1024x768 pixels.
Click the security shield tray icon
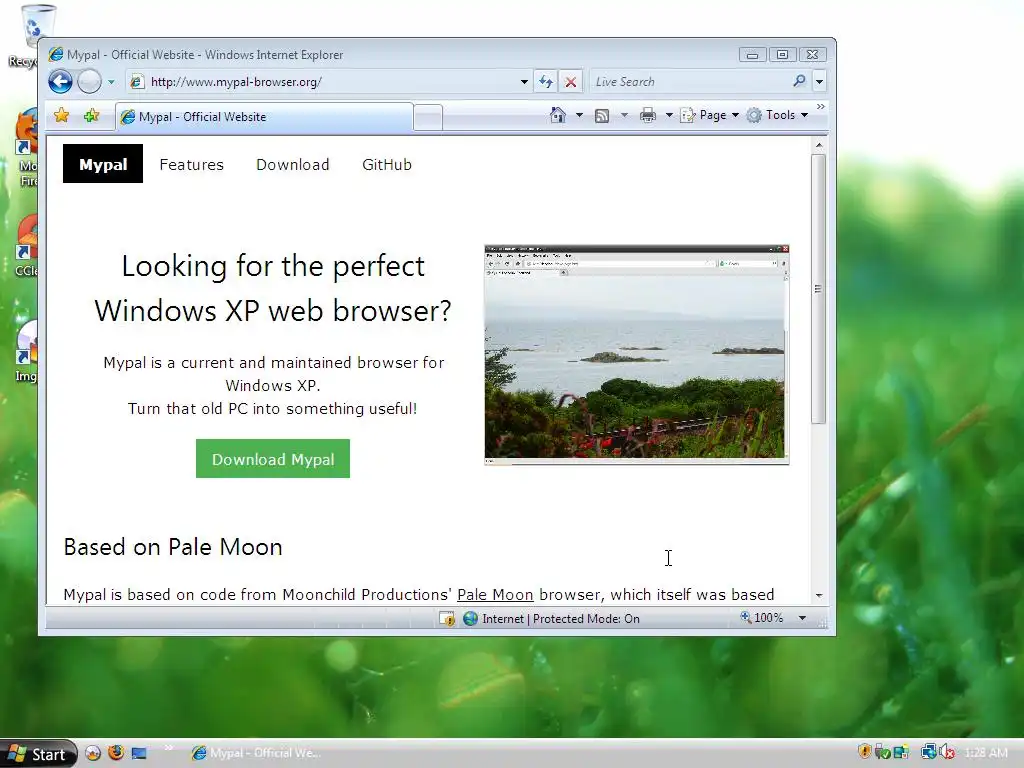click(864, 752)
